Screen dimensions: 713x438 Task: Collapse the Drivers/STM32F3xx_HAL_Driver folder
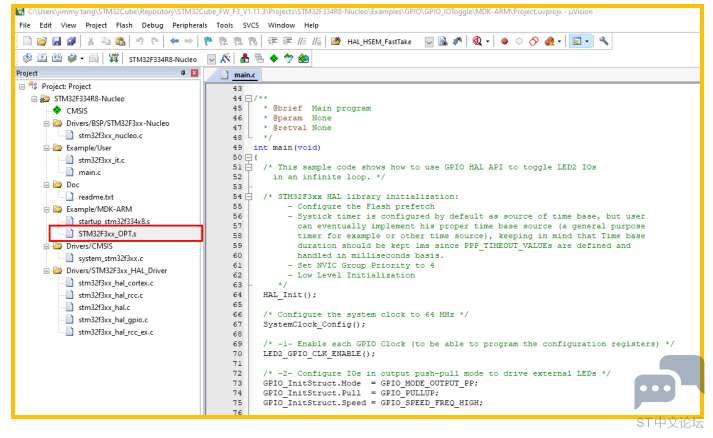[46, 271]
